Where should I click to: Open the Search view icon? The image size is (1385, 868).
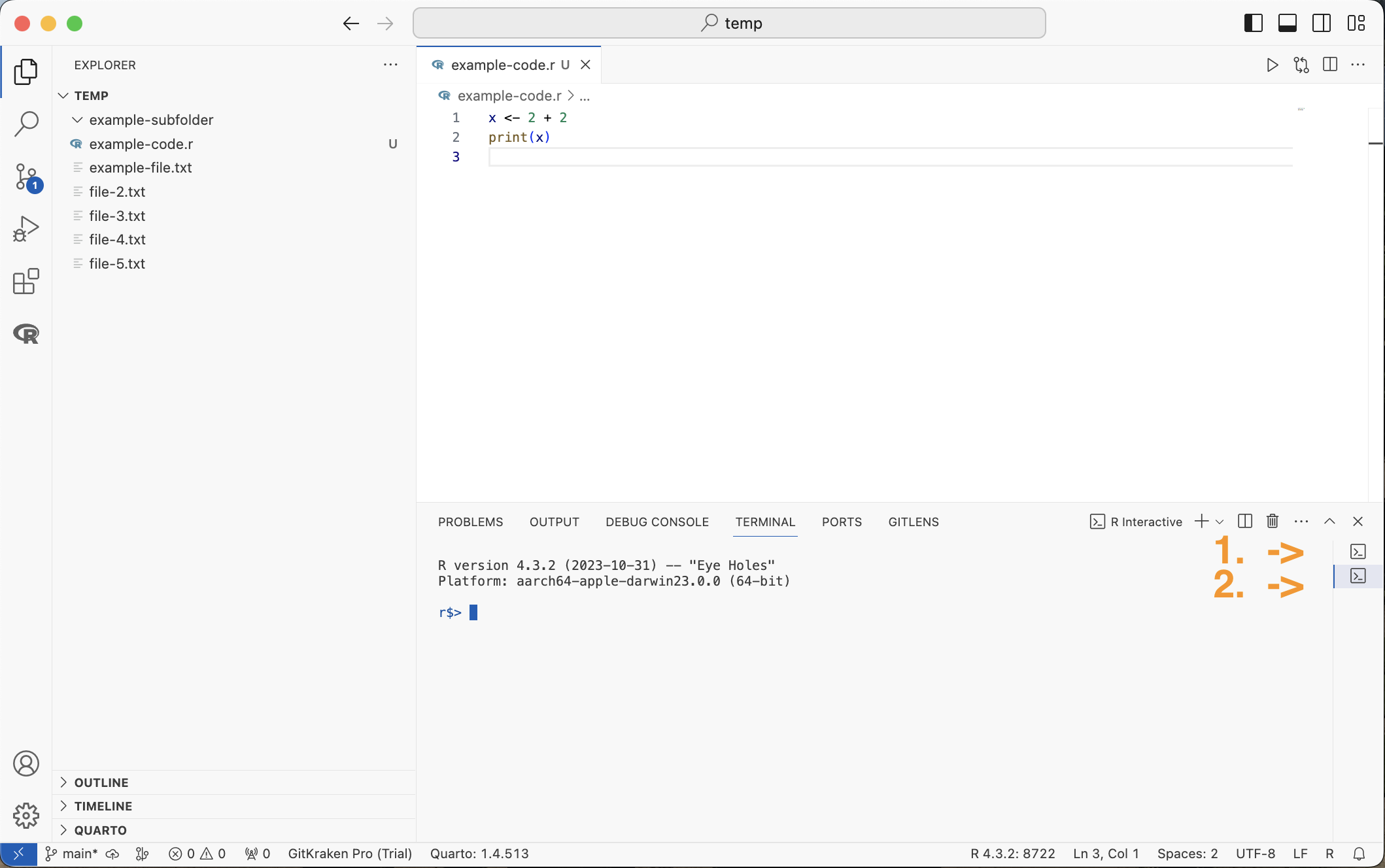pyautogui.click(x=26, y=124)
